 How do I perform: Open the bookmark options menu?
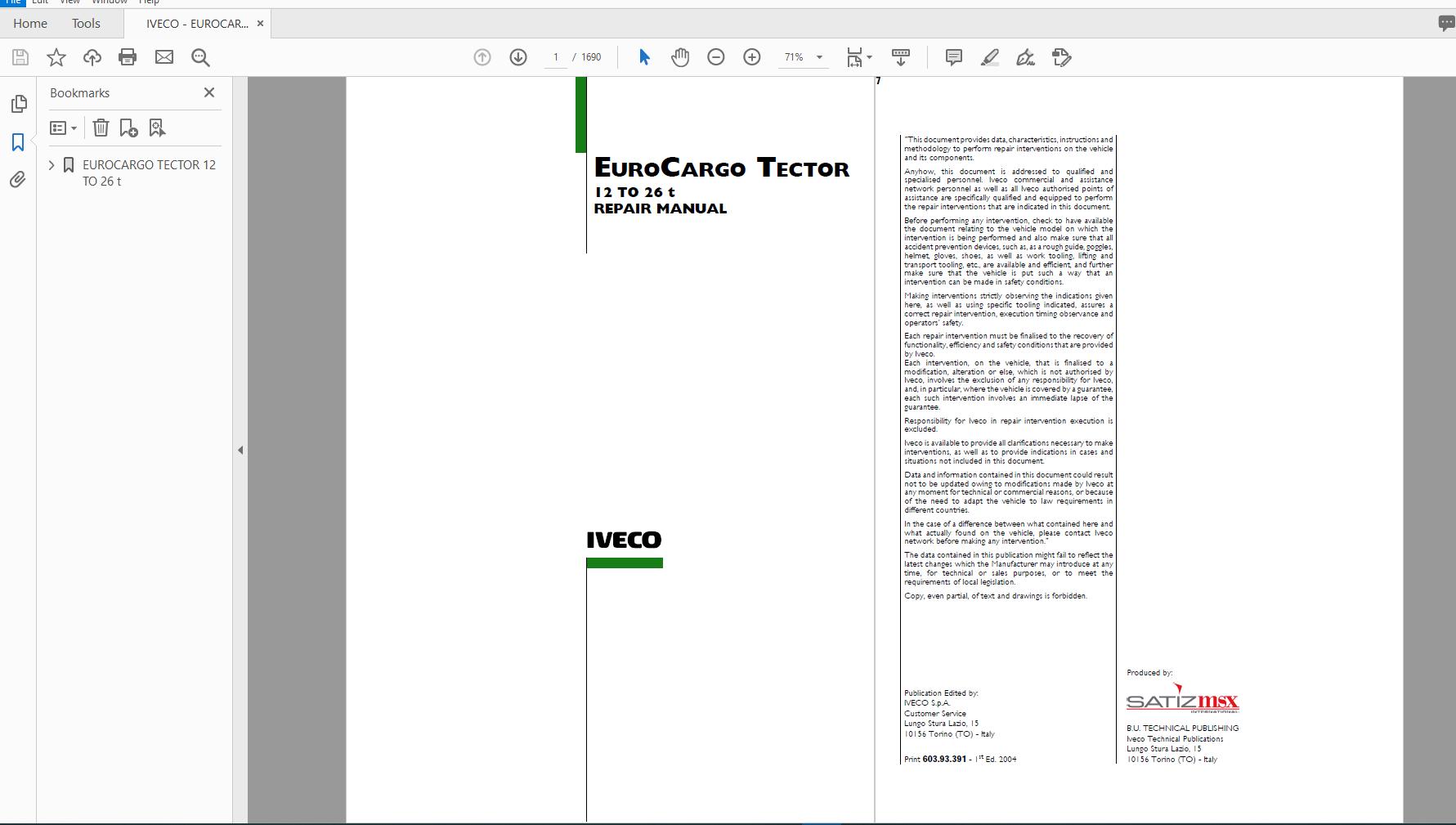coord(64,128)
